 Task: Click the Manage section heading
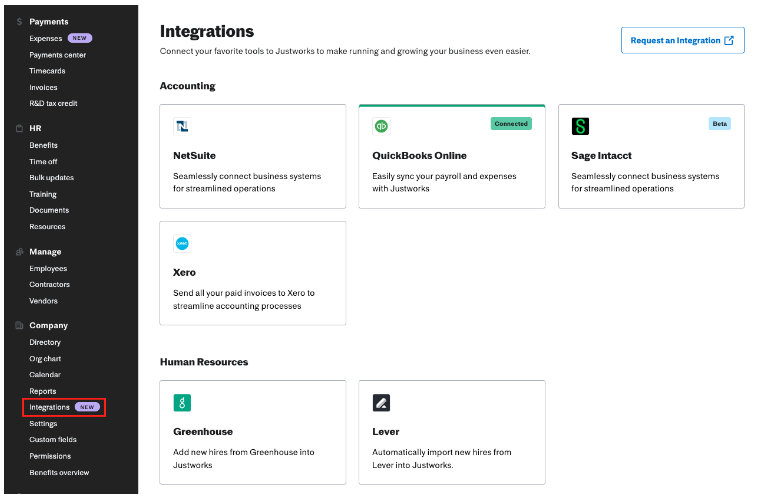(x=45, y=252)
